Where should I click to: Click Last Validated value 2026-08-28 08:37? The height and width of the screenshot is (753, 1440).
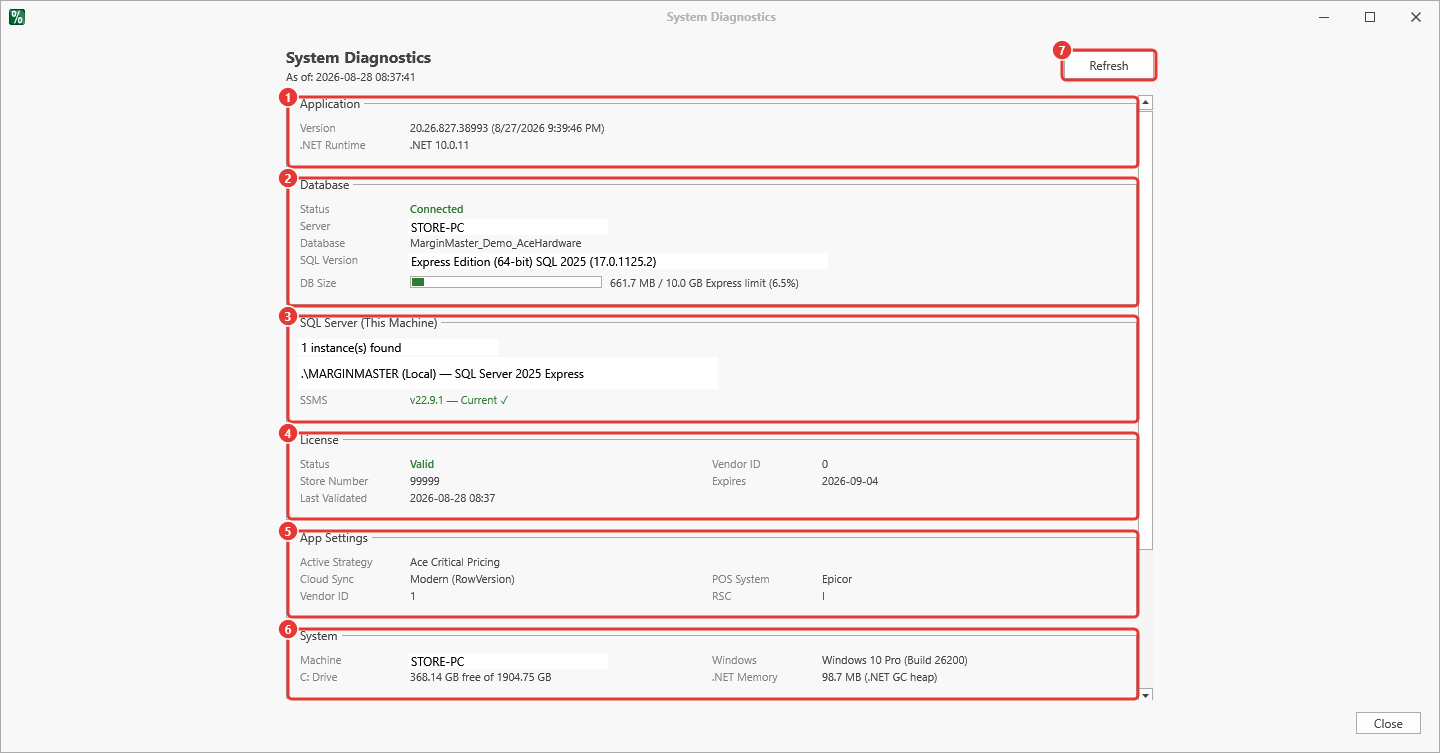(452, 498)
